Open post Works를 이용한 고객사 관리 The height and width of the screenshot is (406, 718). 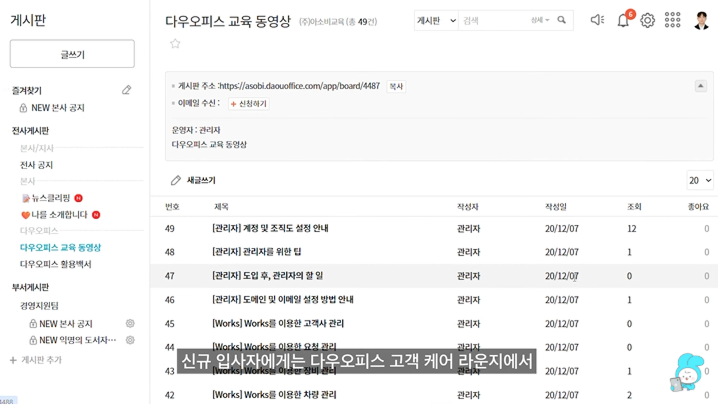tap(278, 323)
